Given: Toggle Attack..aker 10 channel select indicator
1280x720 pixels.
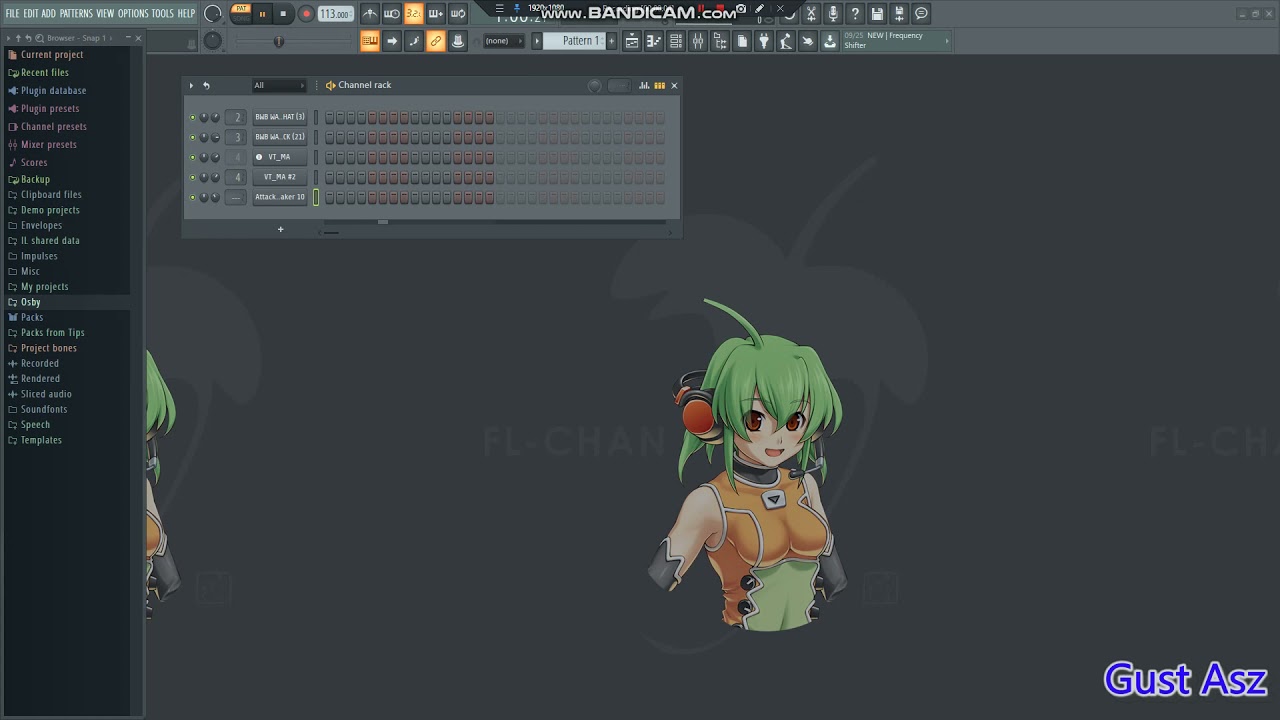Looking at the screenshot, I should [x=316, y=197].
